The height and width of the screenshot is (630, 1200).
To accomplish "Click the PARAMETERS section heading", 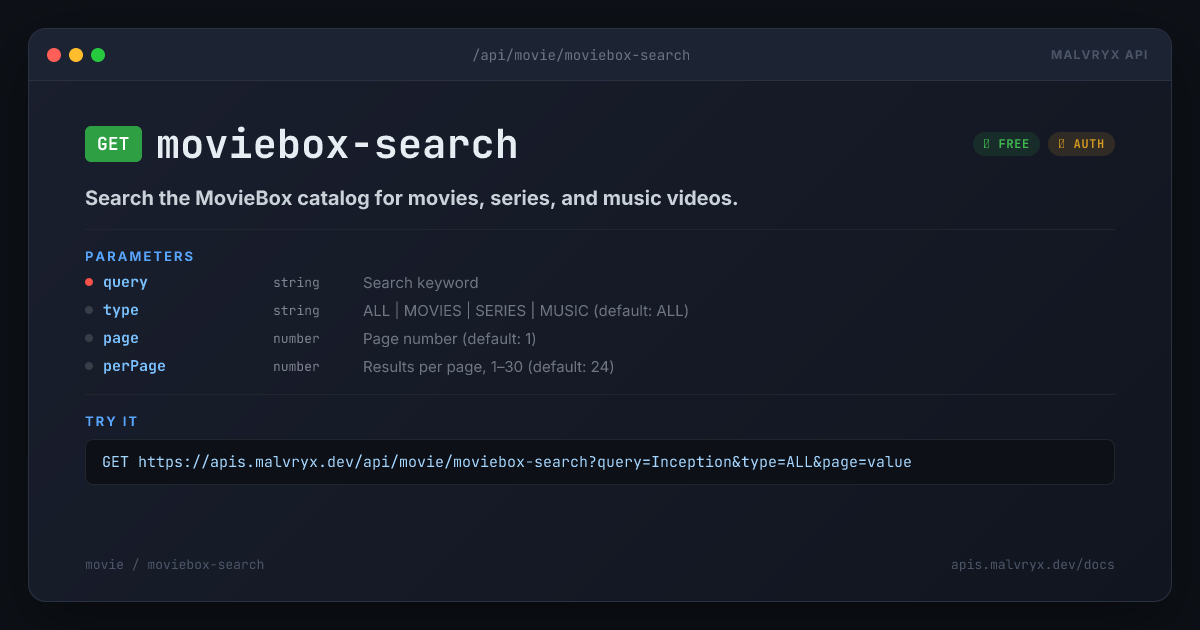I will pos(140,257).
